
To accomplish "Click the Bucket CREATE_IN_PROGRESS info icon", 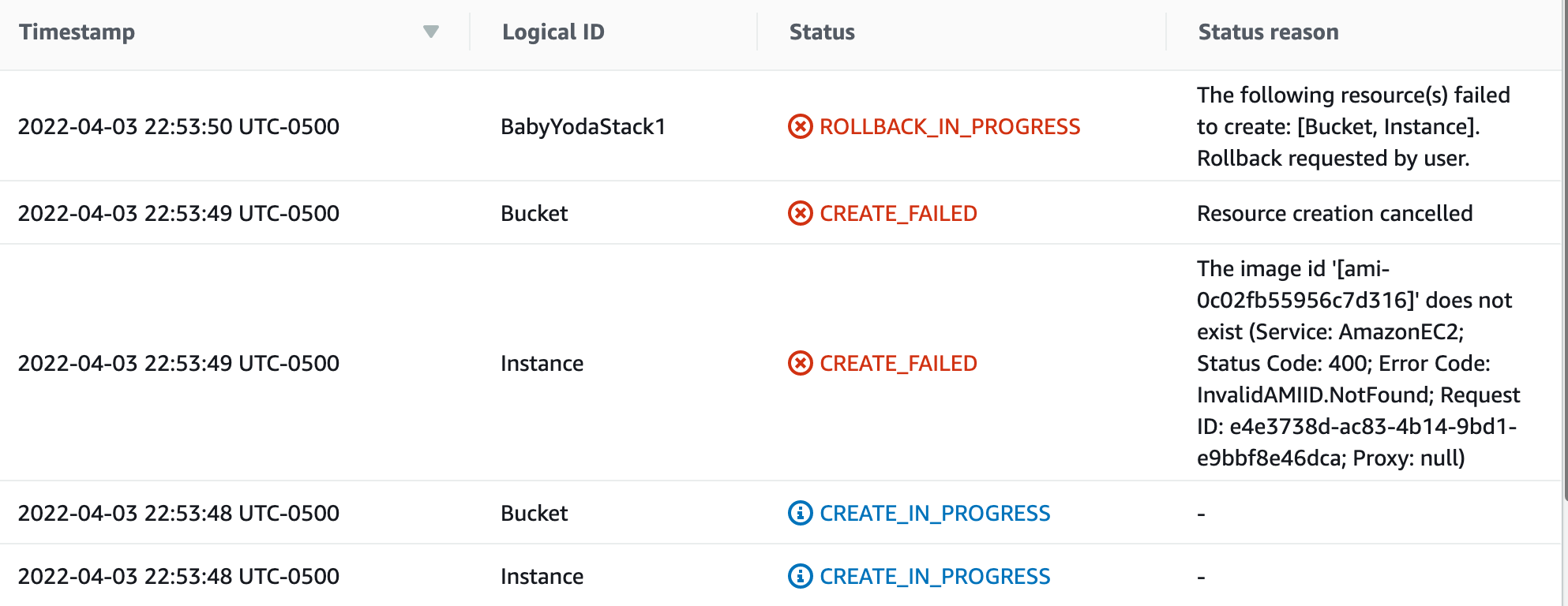I will coord(800,513).
